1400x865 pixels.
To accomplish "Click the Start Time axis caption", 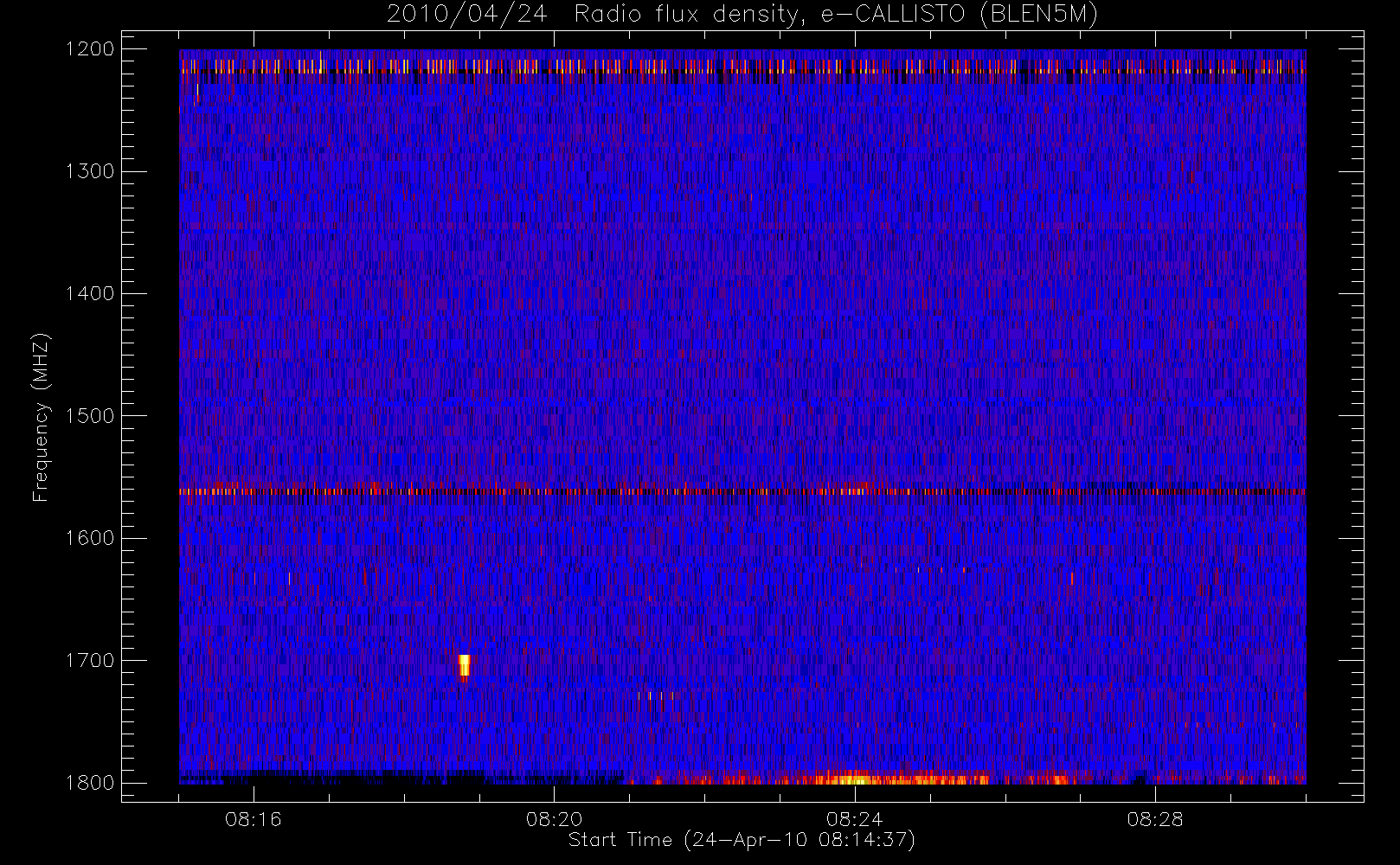I will pyautogui.click(x=742, y=840).
